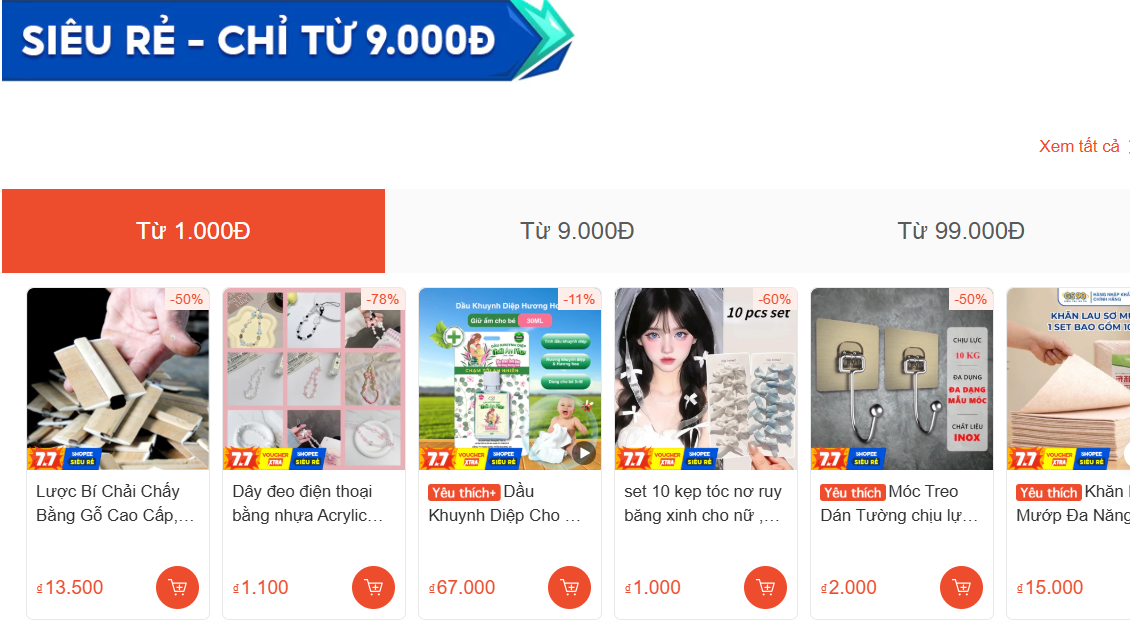Image resolution: width=1130 pixels, height=624 pixels.
Task: Open the phone strap product image
Action: tap(314, 379)
